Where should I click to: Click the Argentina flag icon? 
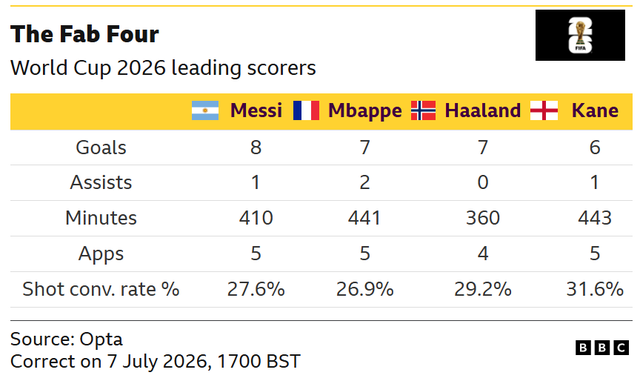click(205, 111)
